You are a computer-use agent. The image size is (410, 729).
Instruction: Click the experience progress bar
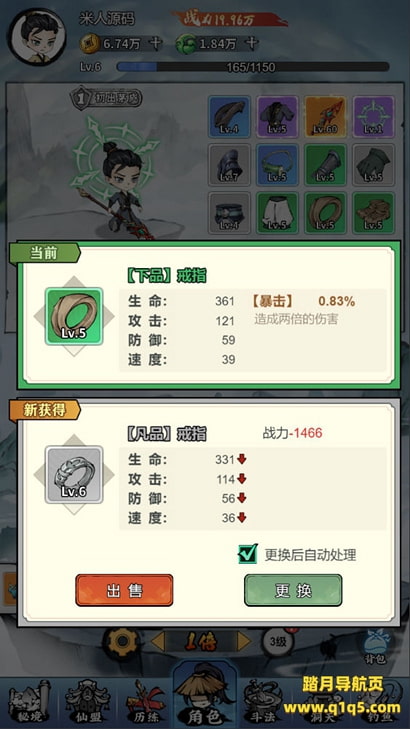coord(252,67)
